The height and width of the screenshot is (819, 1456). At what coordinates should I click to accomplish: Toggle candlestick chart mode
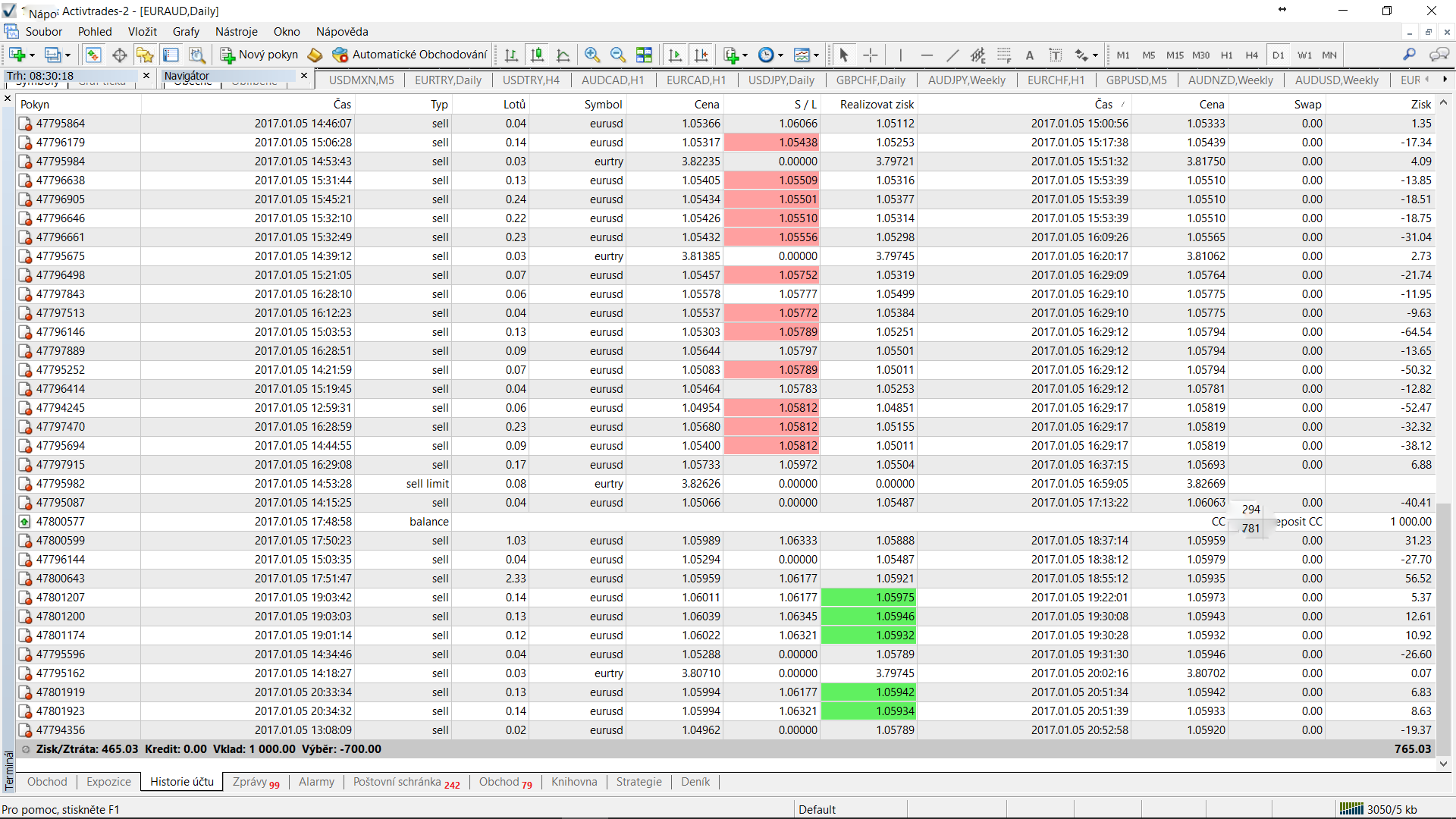537,55
